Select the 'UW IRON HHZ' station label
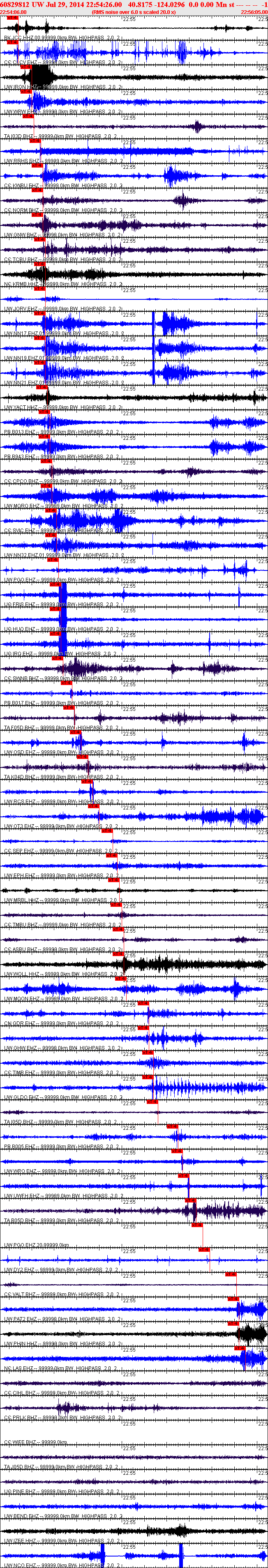268x1568 pixels. click(x=21, y=87)
